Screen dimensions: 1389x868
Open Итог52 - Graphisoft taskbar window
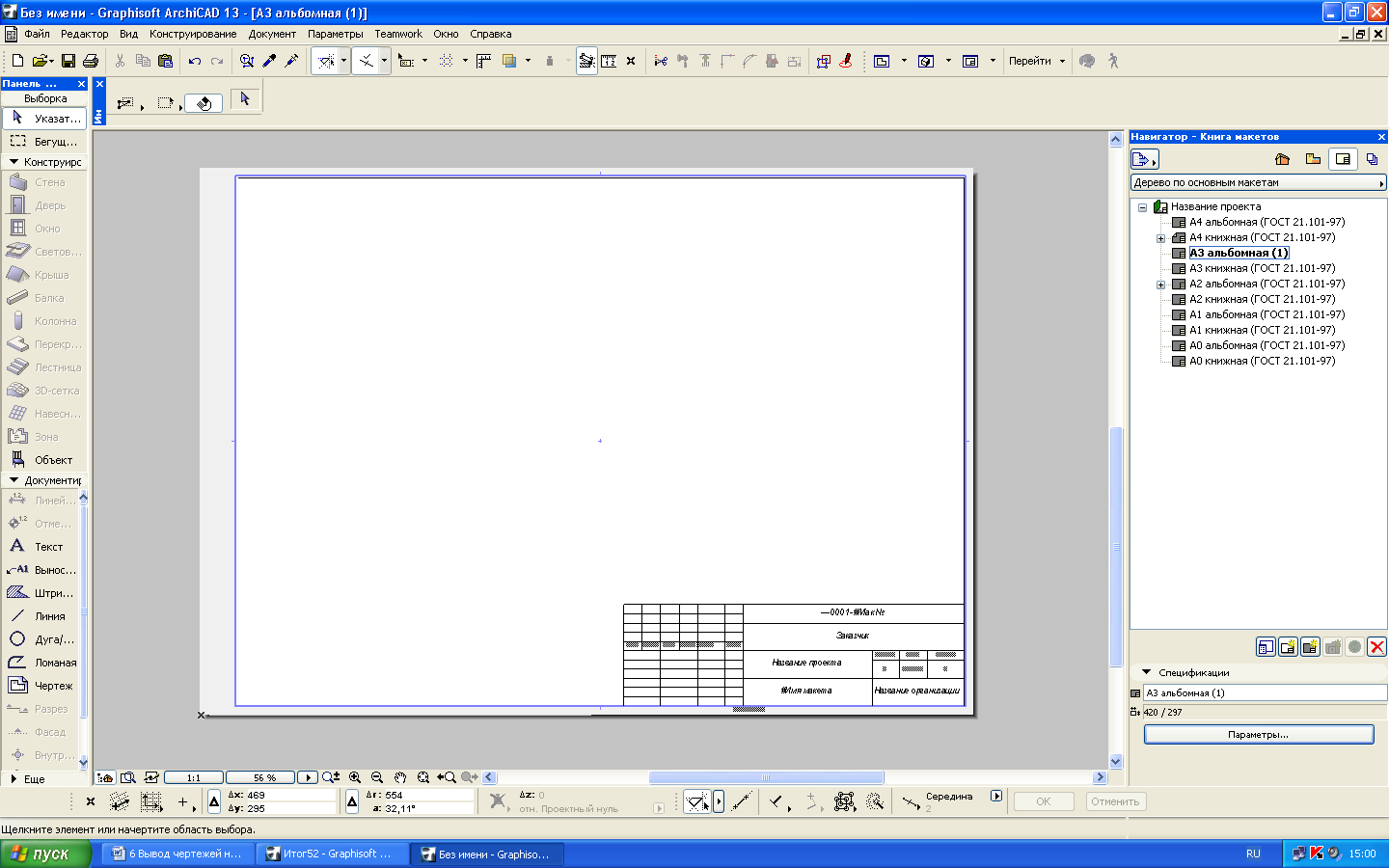[334, 854]
